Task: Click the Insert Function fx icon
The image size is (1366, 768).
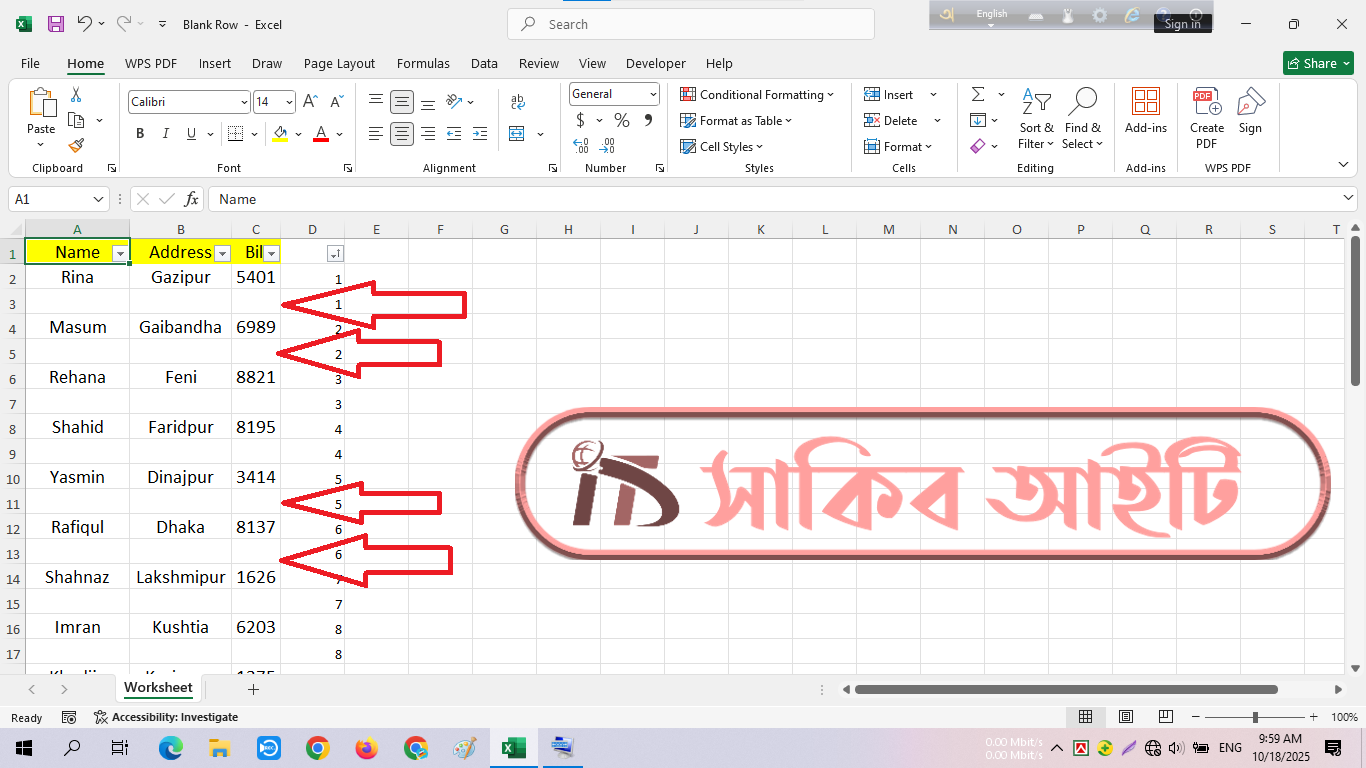Action: (192, 199)
